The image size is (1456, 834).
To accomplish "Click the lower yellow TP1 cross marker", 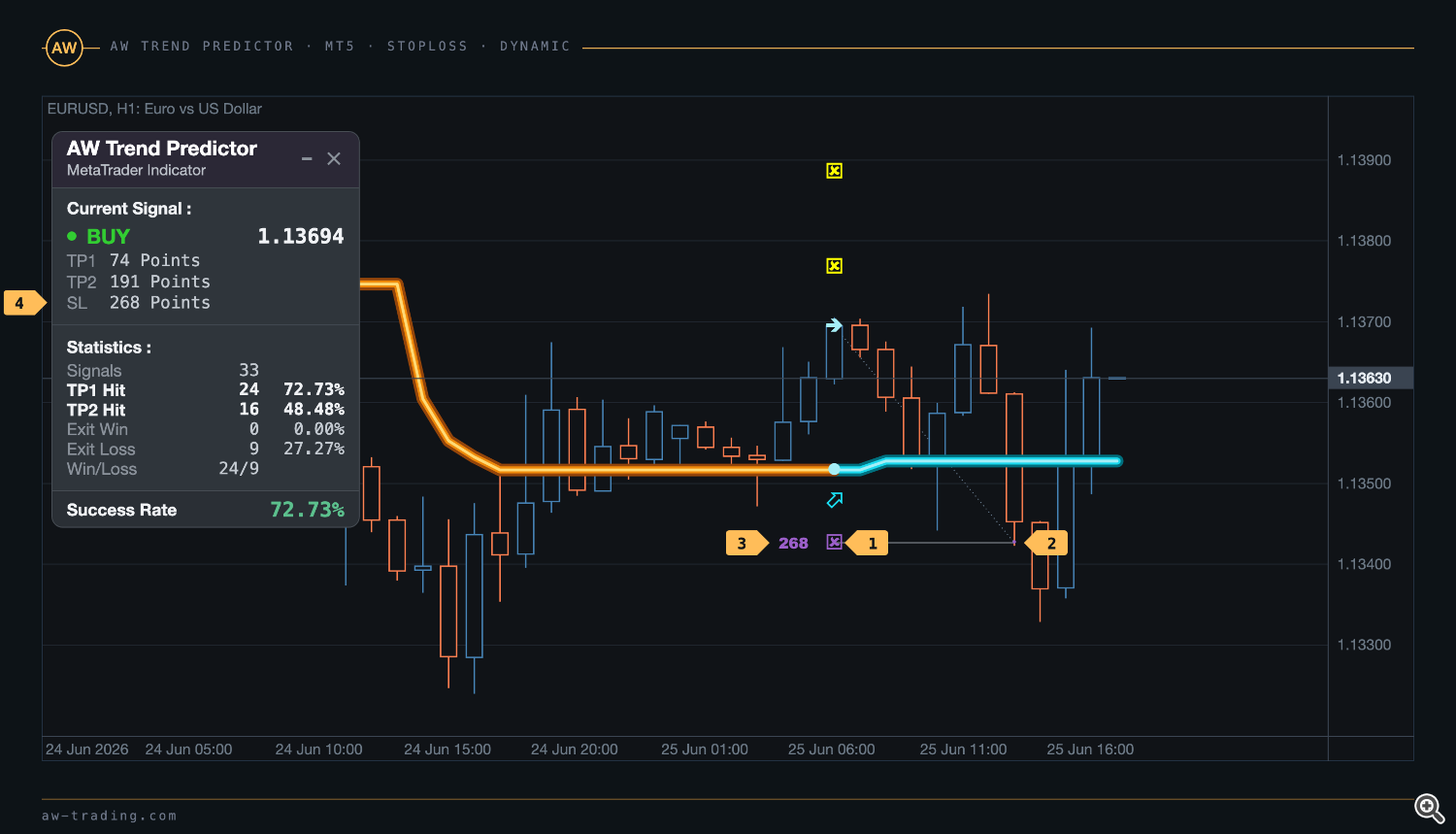I will click(x=834, y=266).
